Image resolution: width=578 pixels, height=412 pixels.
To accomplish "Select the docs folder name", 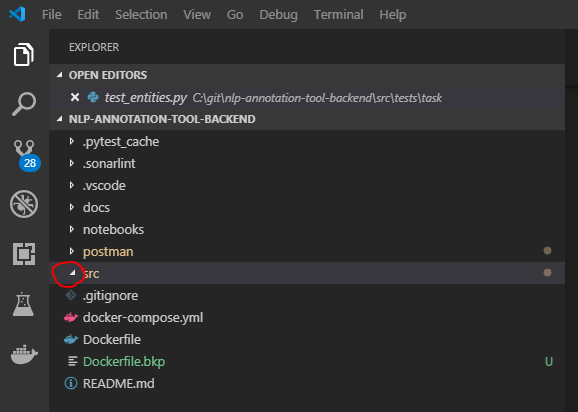I will [96, 207].
